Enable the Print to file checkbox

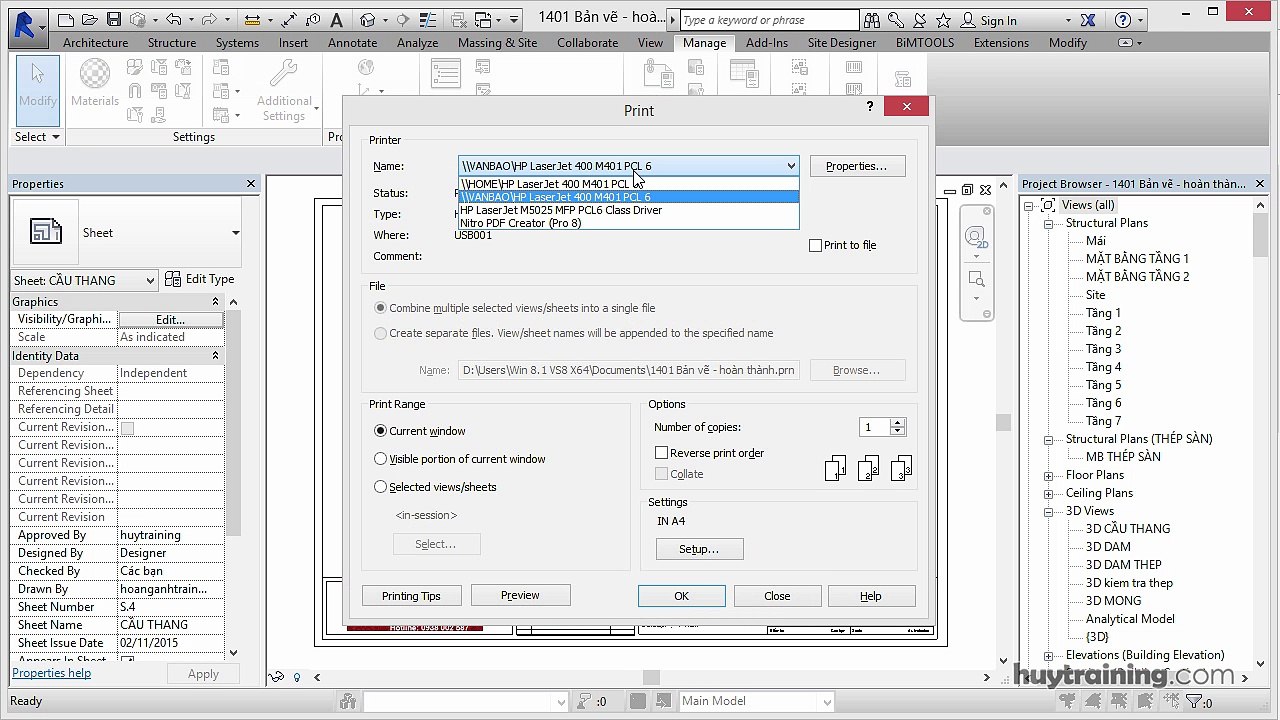[815, 245]
